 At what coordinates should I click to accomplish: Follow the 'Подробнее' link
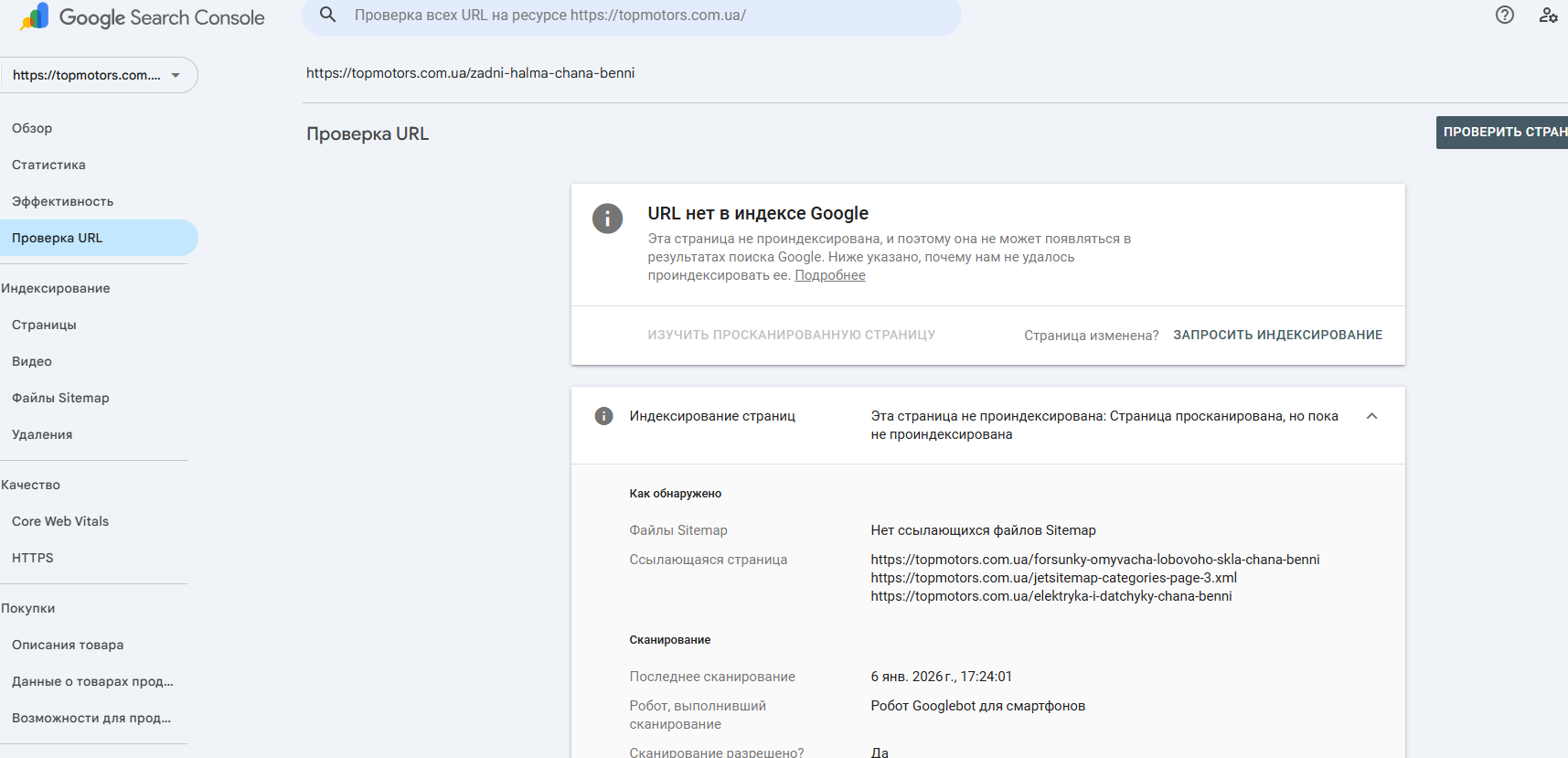[x=829, y=275]
